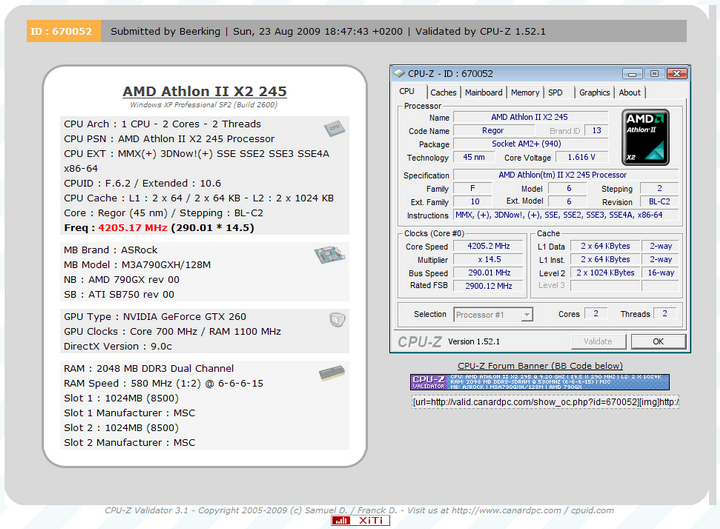Click the CPU-Z Forum Banner BB Code link
Viewport: 720px width, 529px height.
(x=540, y=366)
